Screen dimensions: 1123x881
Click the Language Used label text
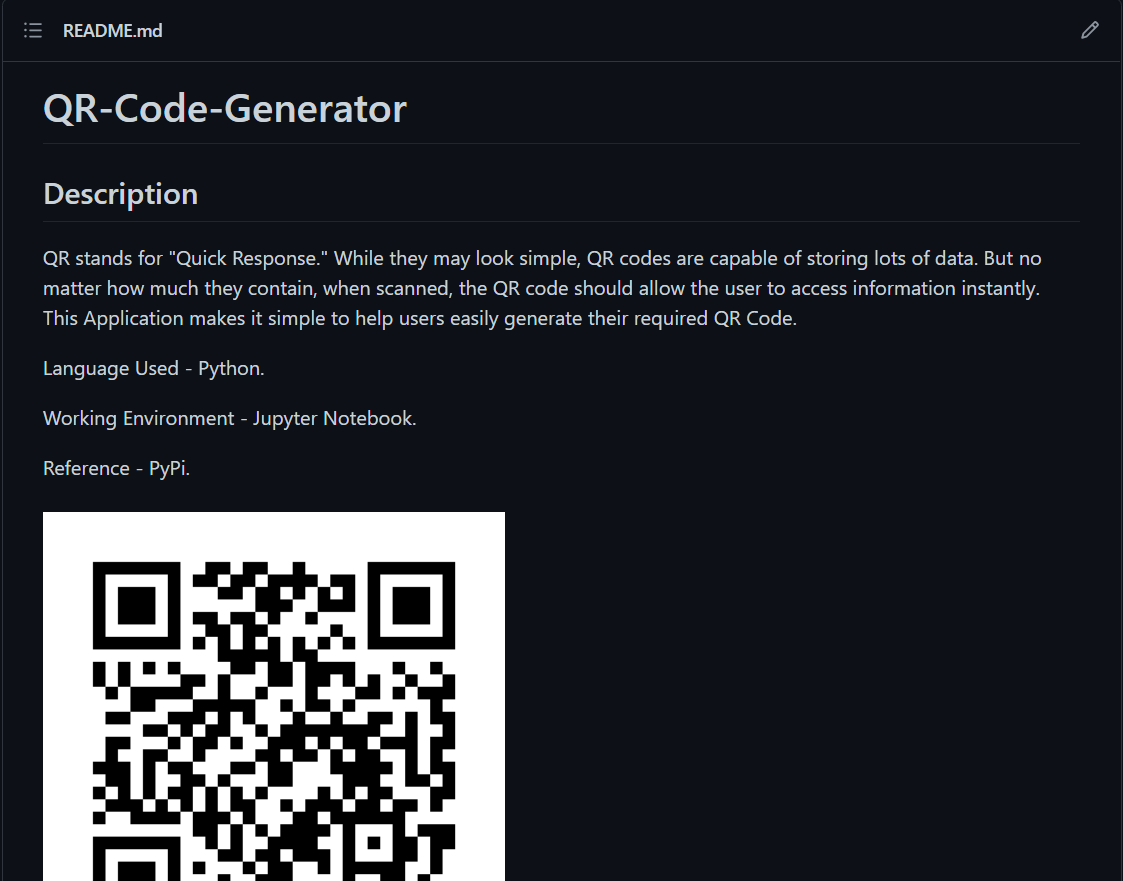click(x=110, y=368)
